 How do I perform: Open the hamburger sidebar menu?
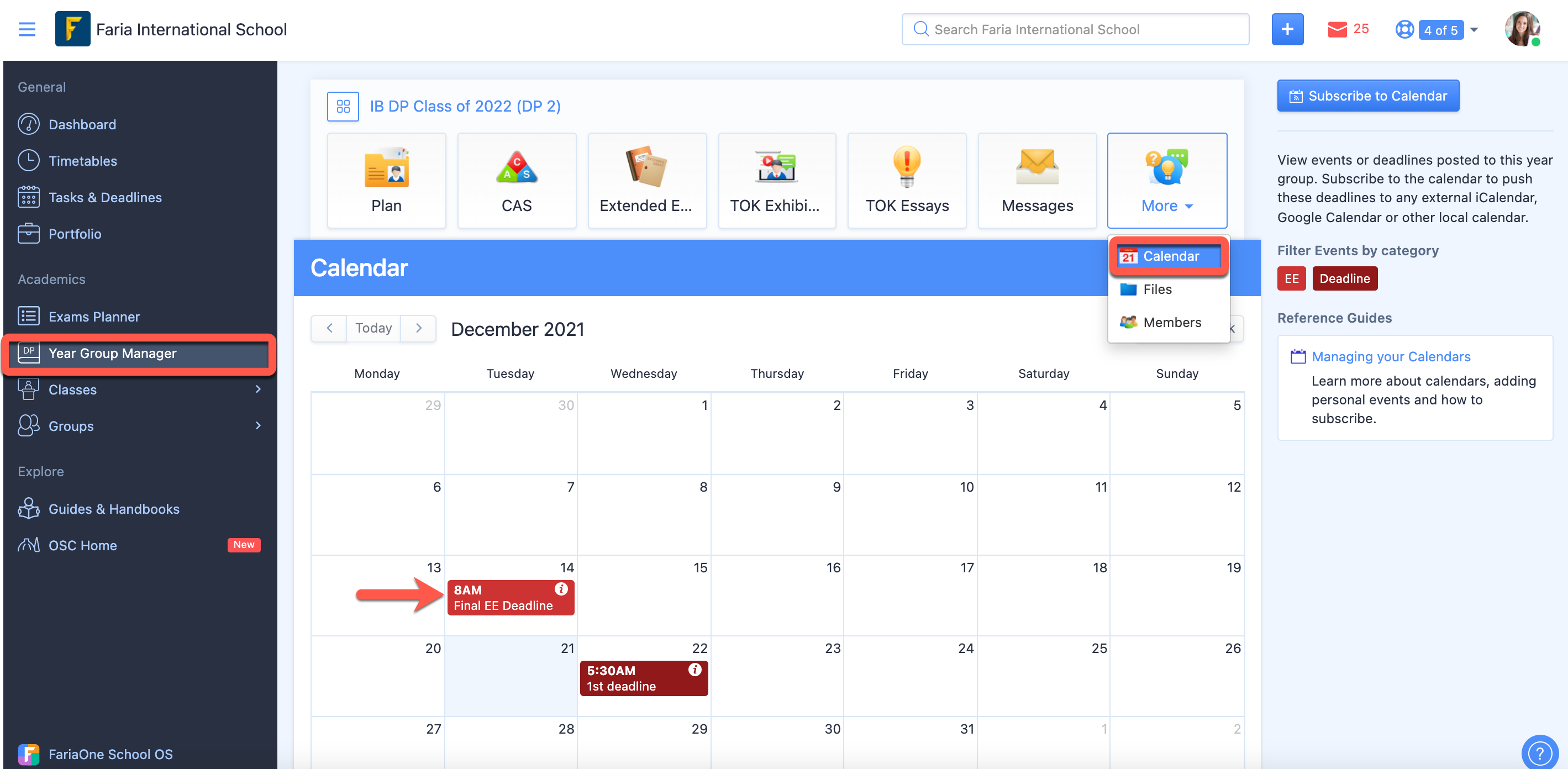coord(27,29)
